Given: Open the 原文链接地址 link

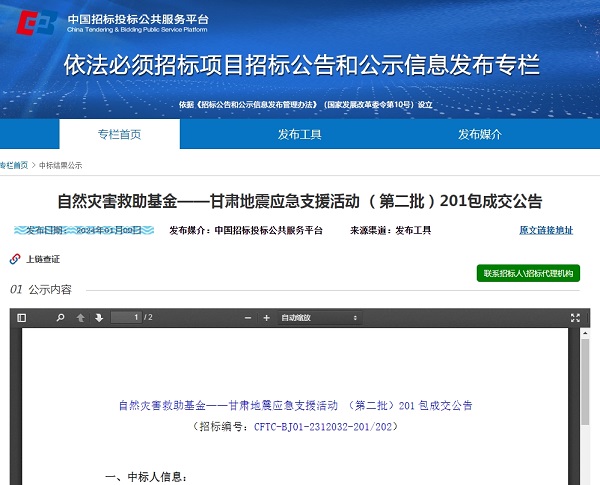Looking at the screenshot, I should coord(546,230).
